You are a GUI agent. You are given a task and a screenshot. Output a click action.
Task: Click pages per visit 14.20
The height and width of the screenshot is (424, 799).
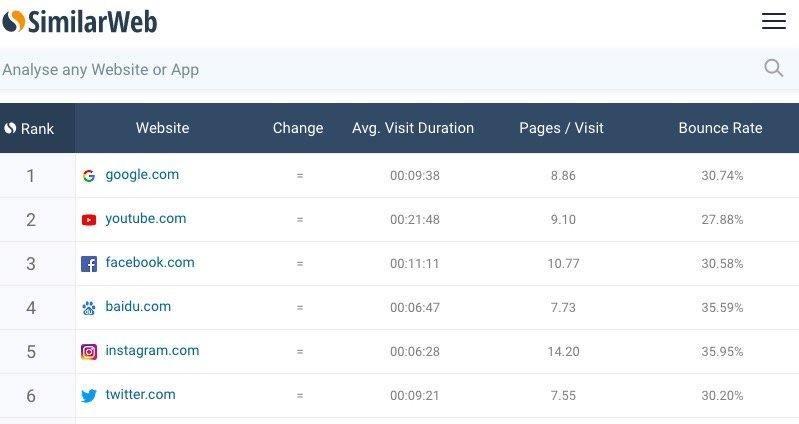[x=563, y=352]
